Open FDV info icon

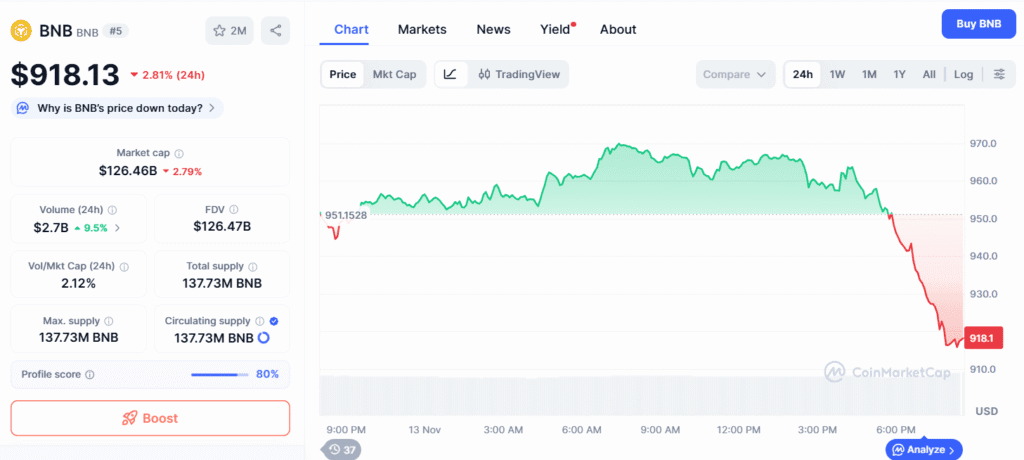point(234,210)
